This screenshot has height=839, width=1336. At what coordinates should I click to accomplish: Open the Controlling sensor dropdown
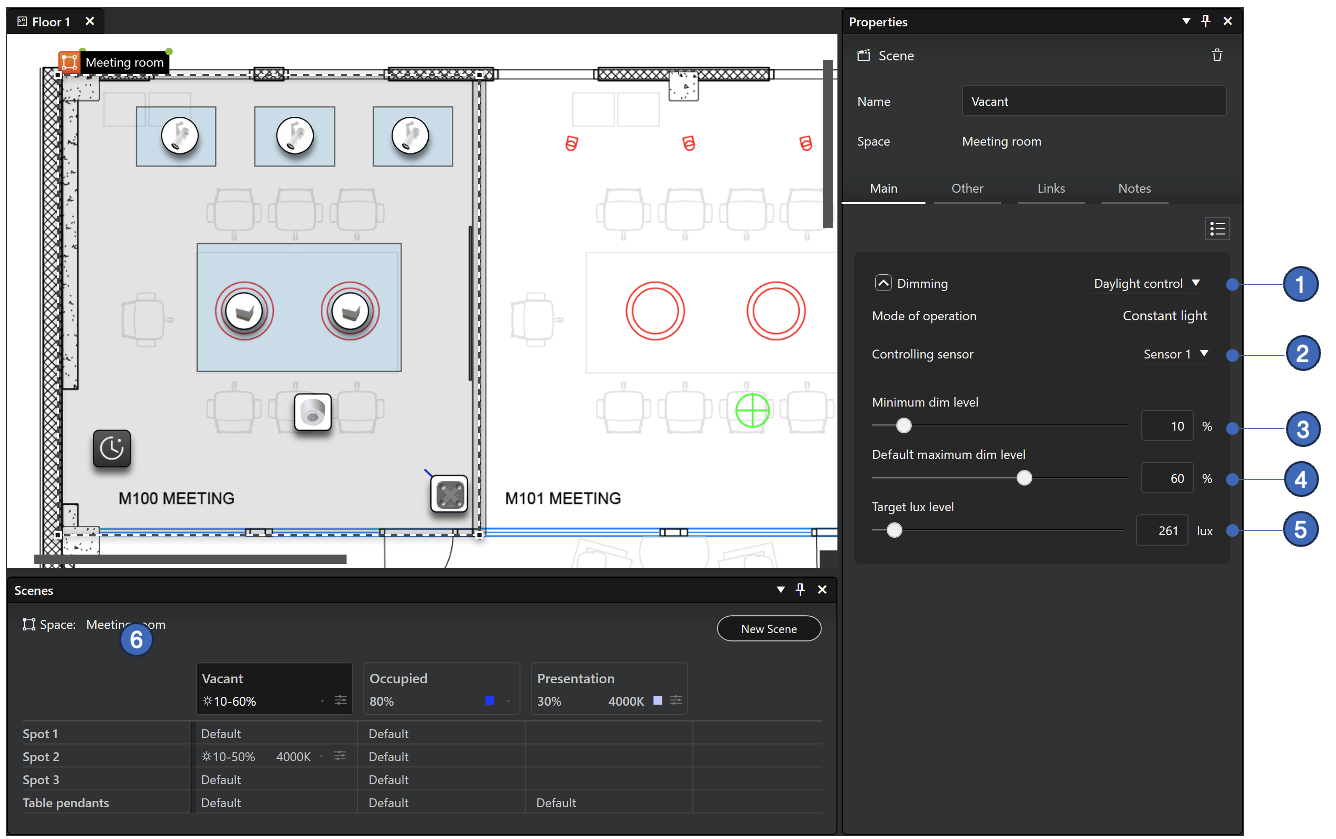[1176, 353]
